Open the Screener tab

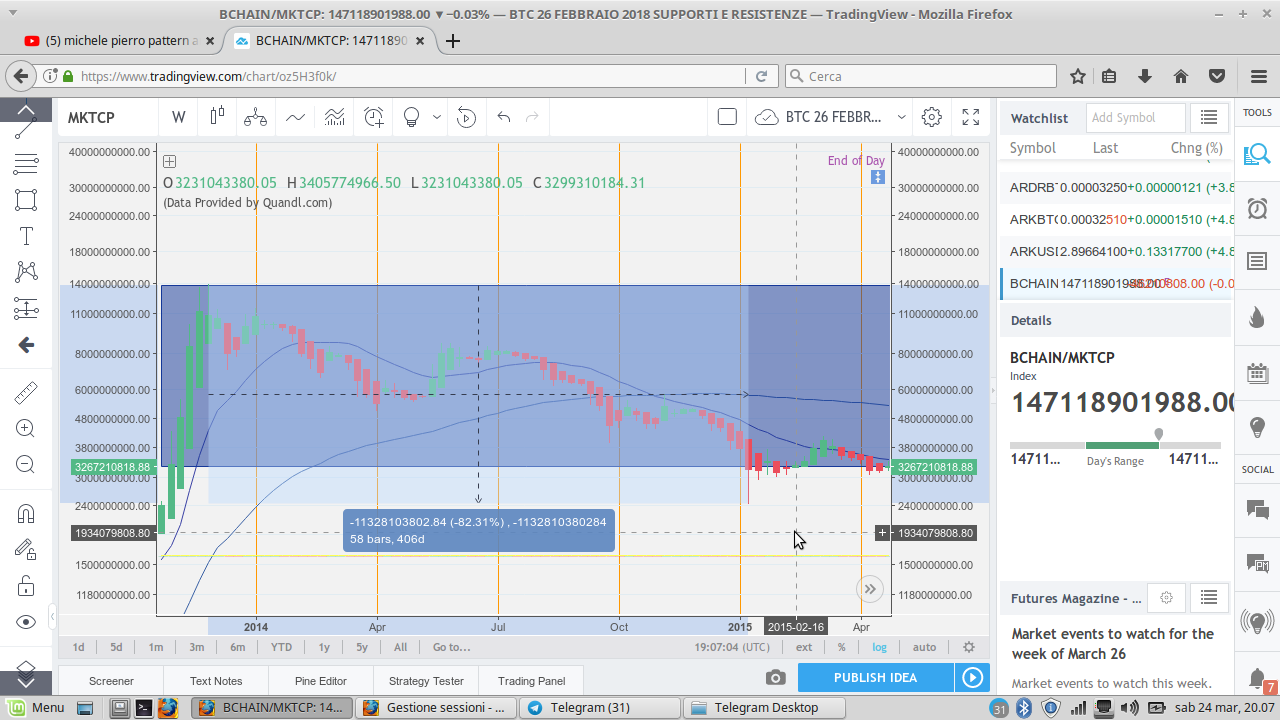(x=111, y=681)
